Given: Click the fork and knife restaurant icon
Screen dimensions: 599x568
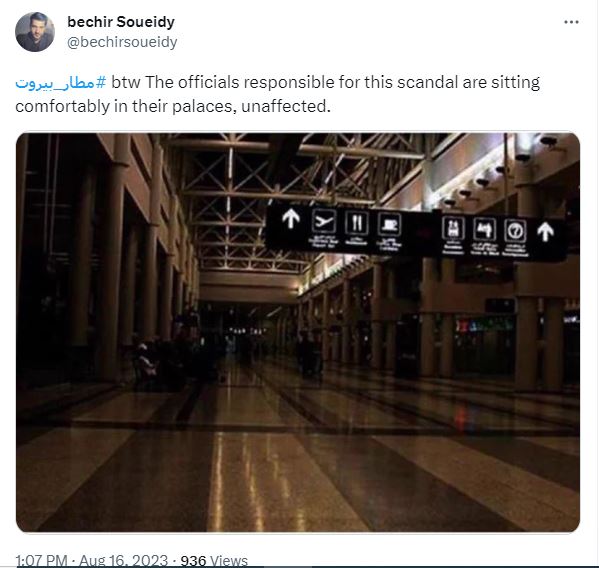Looking at the screenshot, I should coord(356,222).
